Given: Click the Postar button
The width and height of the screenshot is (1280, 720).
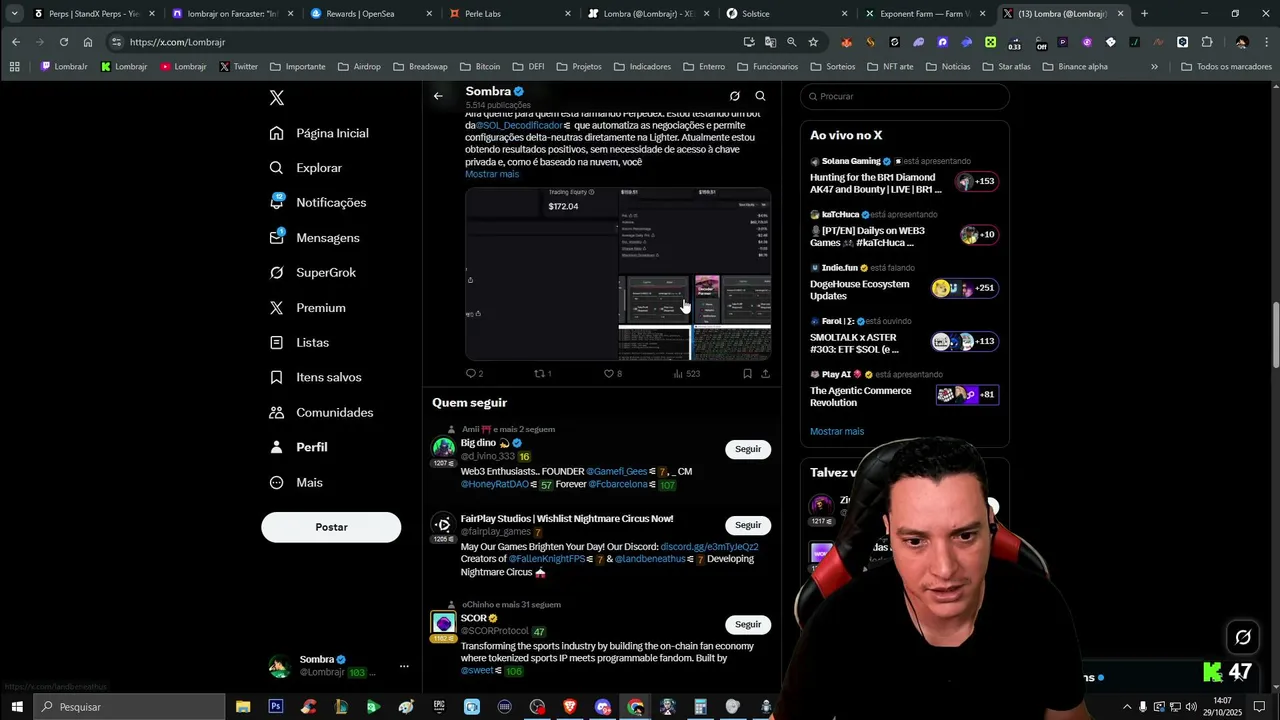Looking at the screenshot, I should coord(331,527).
